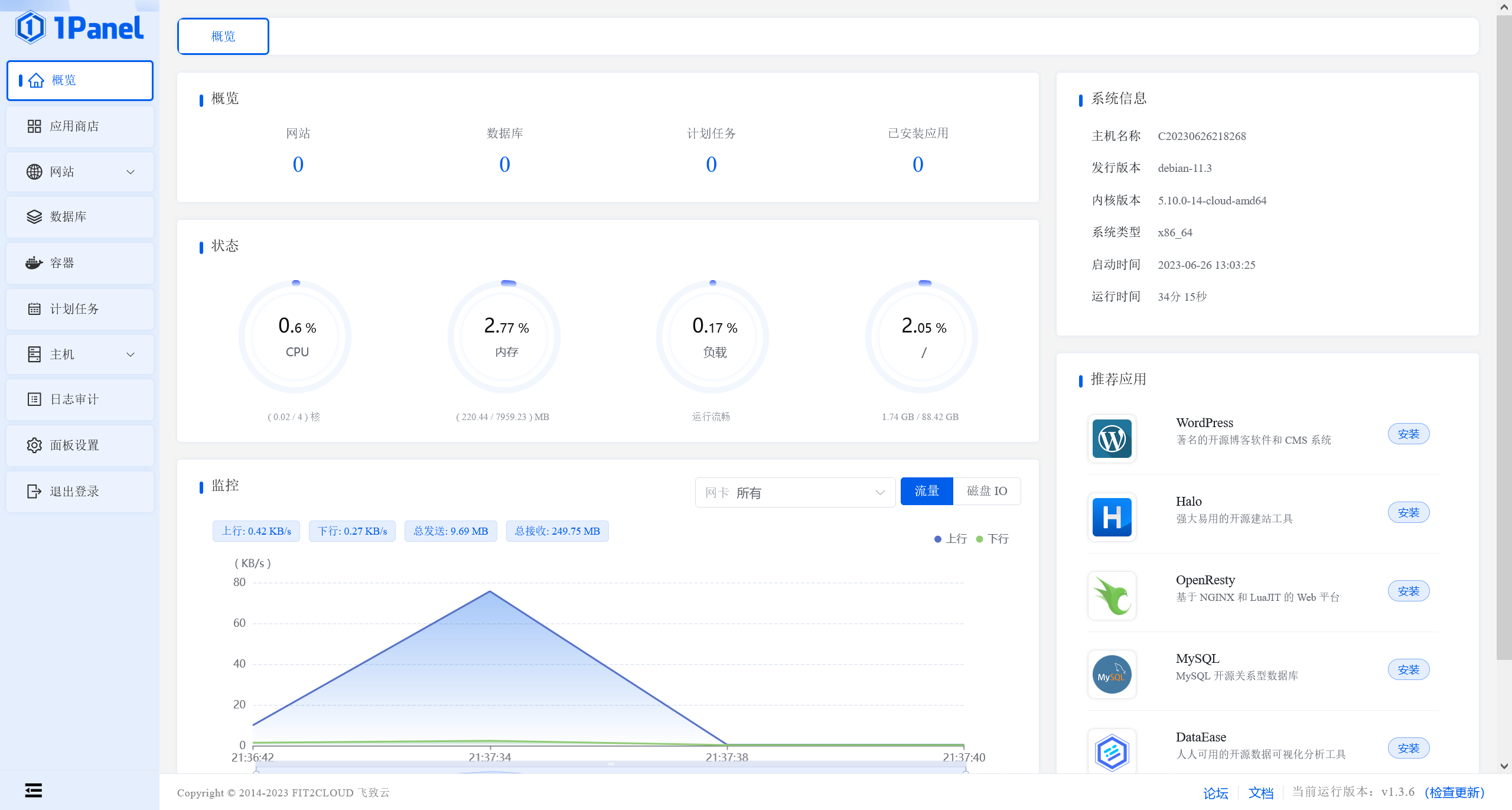This screenshot has width=1512, height=810.
Task: Click the kernel version 5.10.0-14-cloud-amd64
Action: coord(1212,201)
